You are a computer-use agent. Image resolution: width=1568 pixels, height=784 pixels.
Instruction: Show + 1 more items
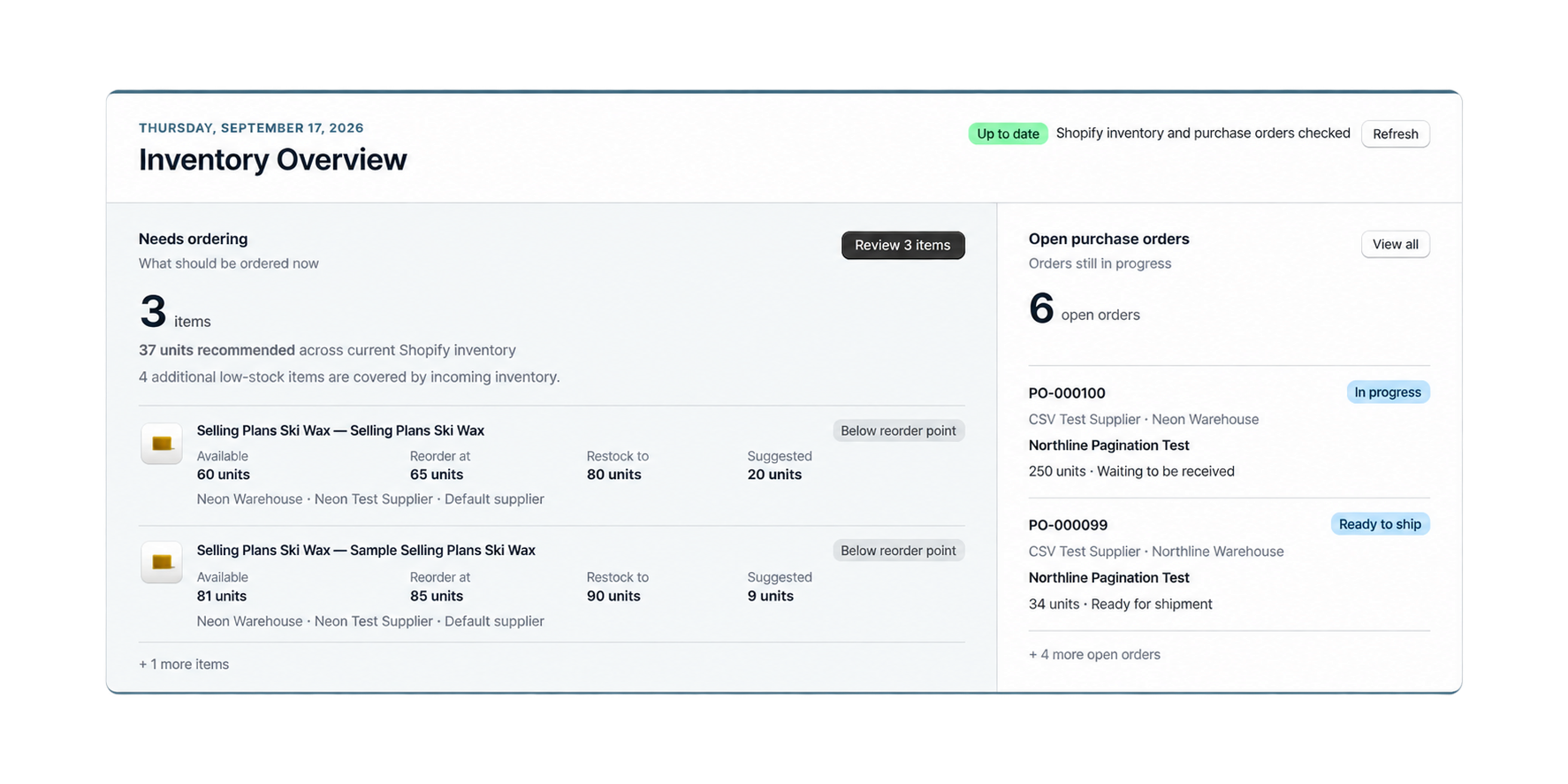pyautogui.click(x=184, y=664)
